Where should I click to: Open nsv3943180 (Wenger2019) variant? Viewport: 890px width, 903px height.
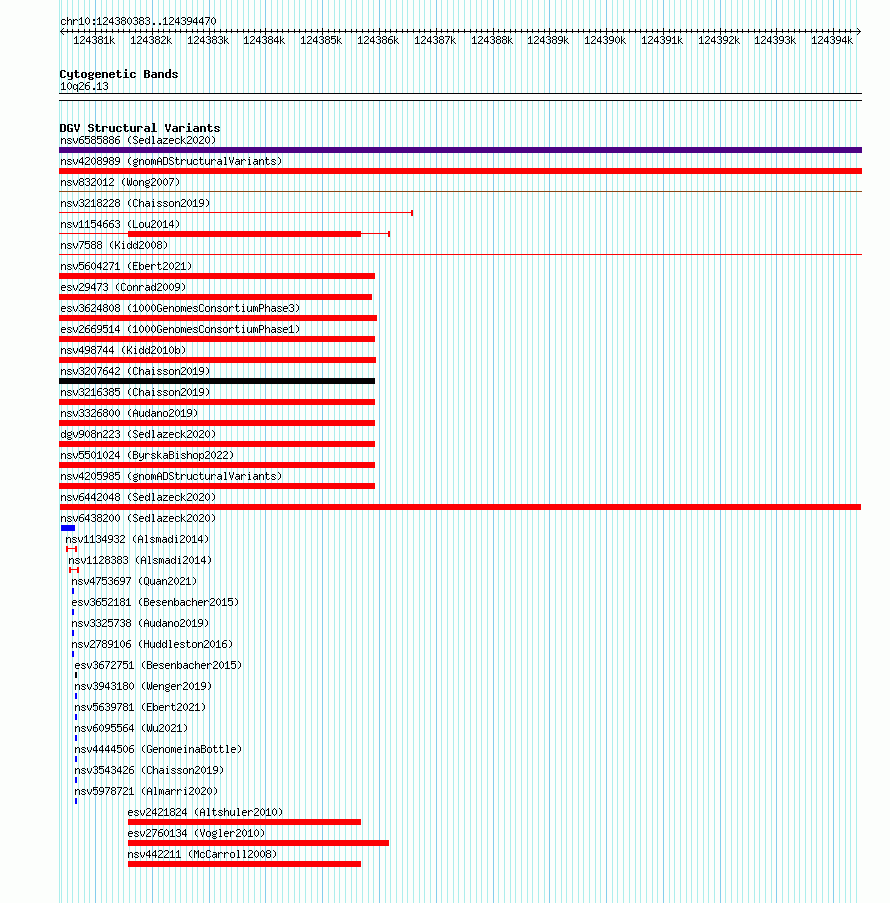(143, 686)
